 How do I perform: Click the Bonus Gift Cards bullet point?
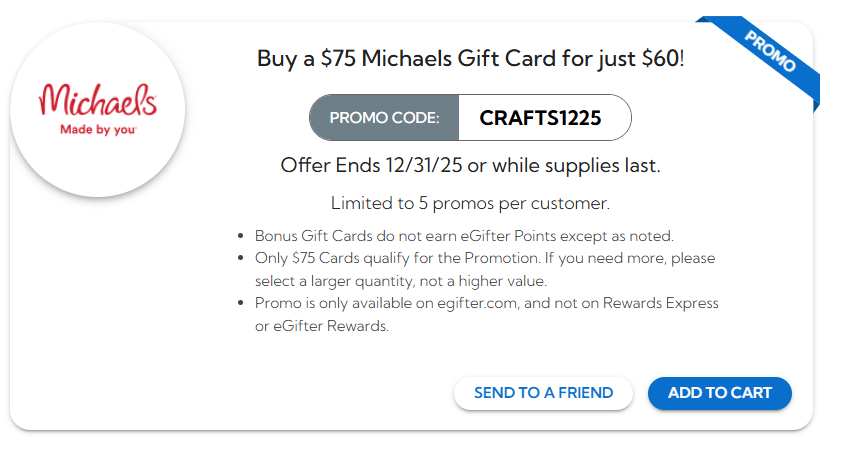click(x=464, y=236)
